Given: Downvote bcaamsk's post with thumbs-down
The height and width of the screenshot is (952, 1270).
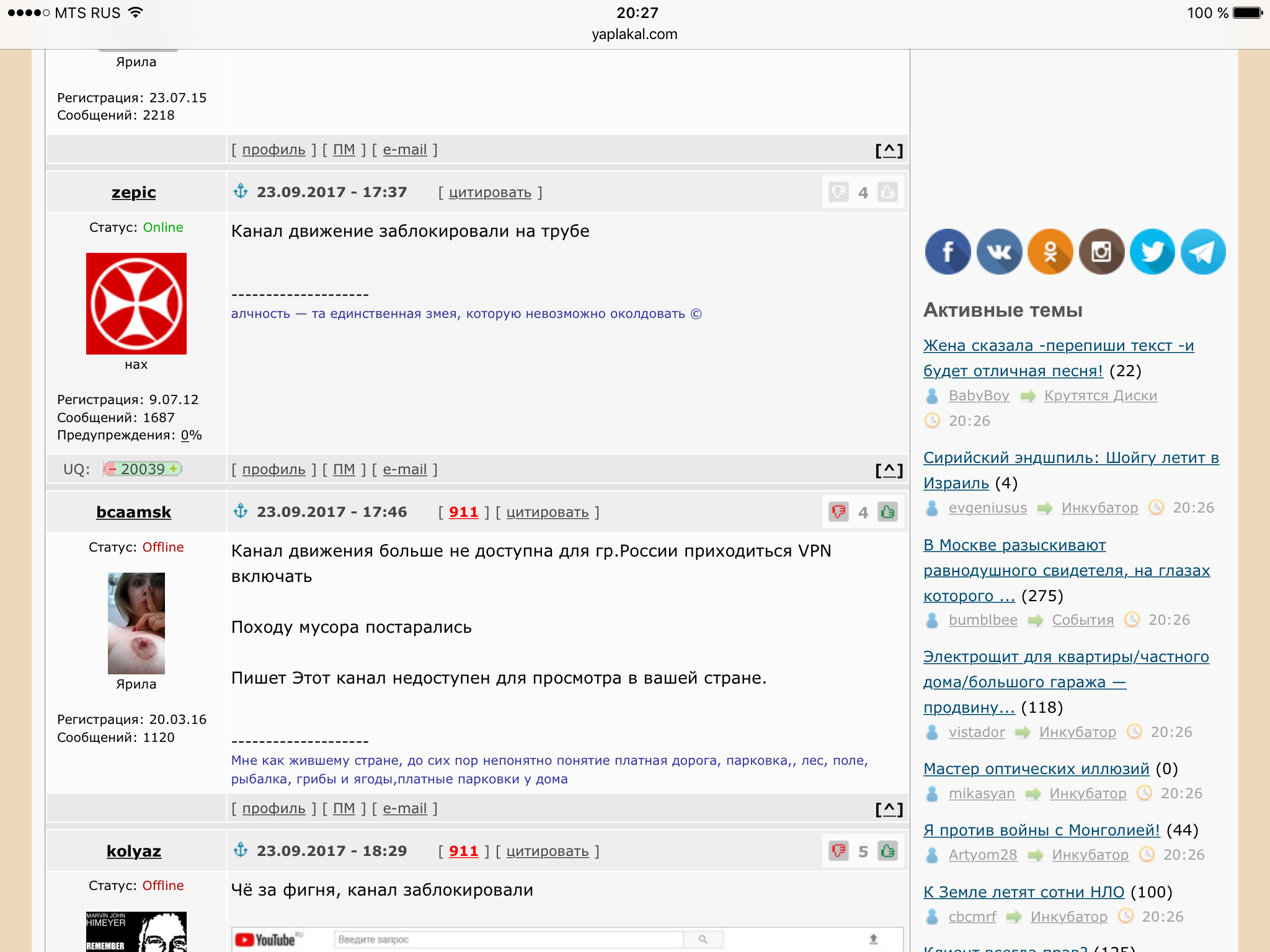Looking at the screenshot, I should pyautogui.click(x=838, y=512).
